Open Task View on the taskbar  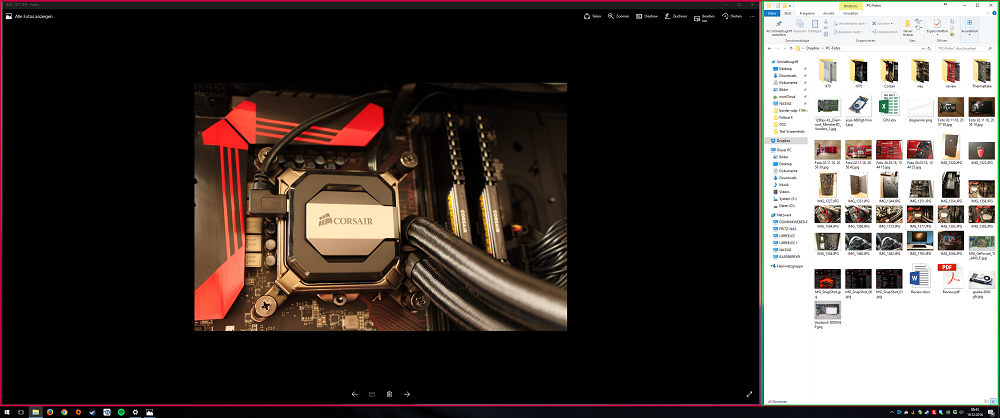click(21, 412)
